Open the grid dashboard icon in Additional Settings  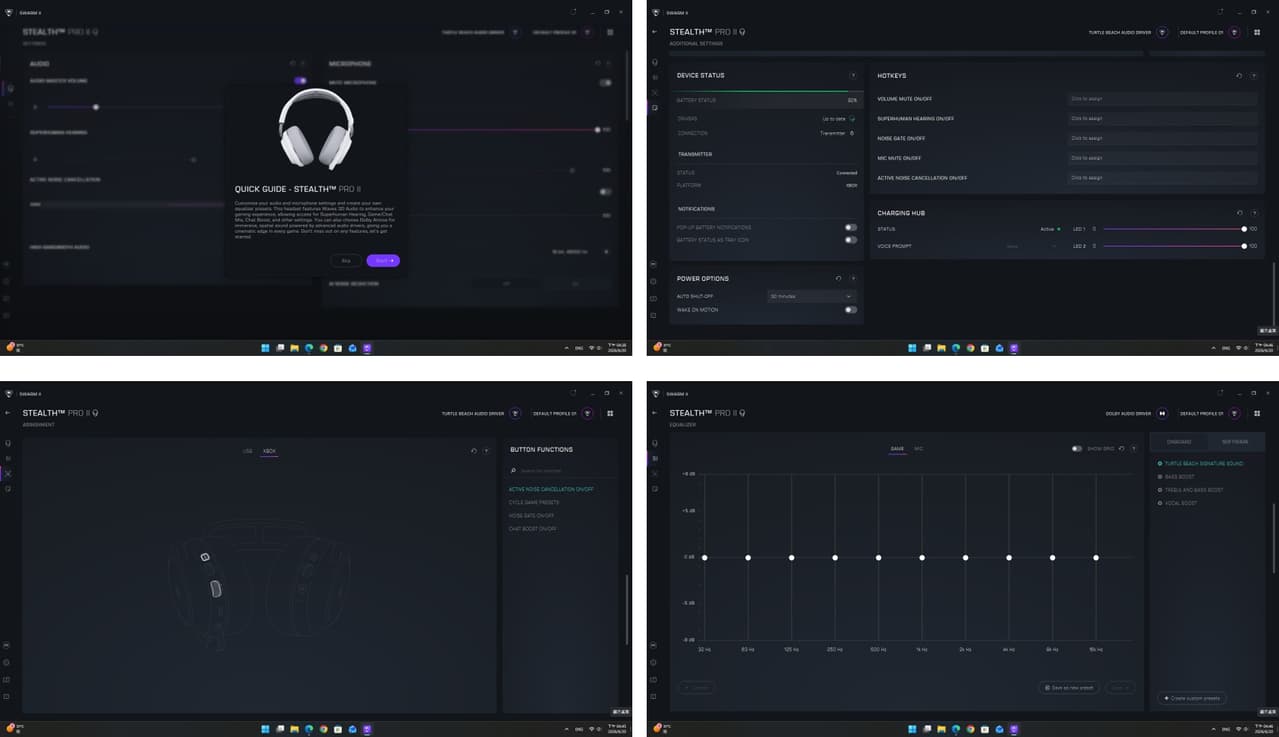[x=1258, y=32]
